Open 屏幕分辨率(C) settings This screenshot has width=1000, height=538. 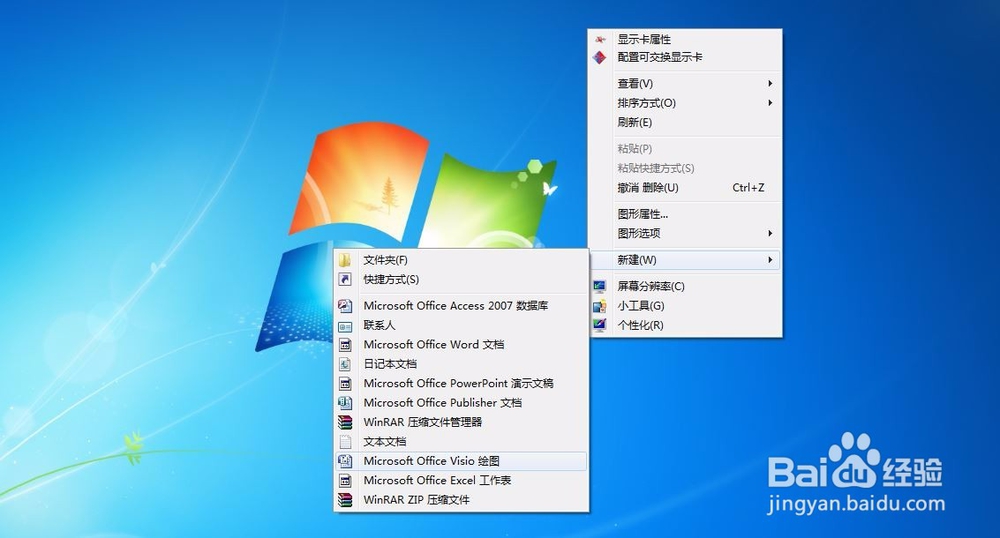click(685, 286)
